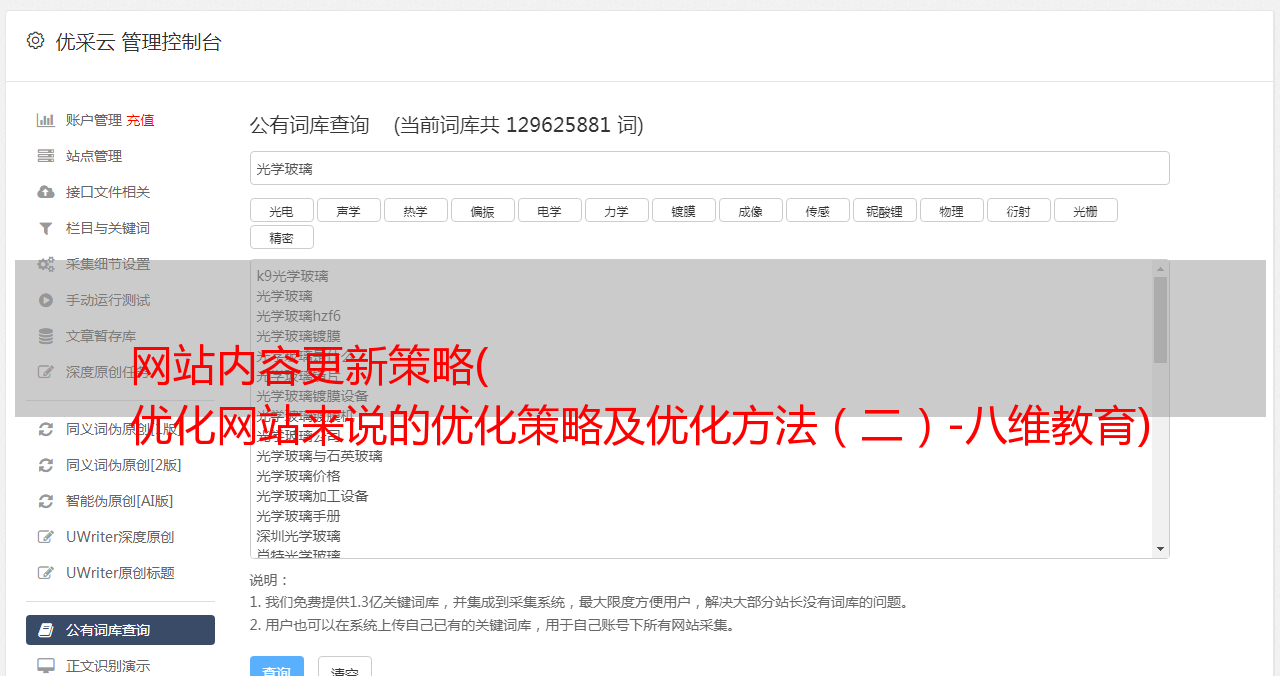Image resolution: width=1280 pixels, height=676 pixels.
Task: Click the 清空 button
Action: pyautogui.click(x=345, y=668)
